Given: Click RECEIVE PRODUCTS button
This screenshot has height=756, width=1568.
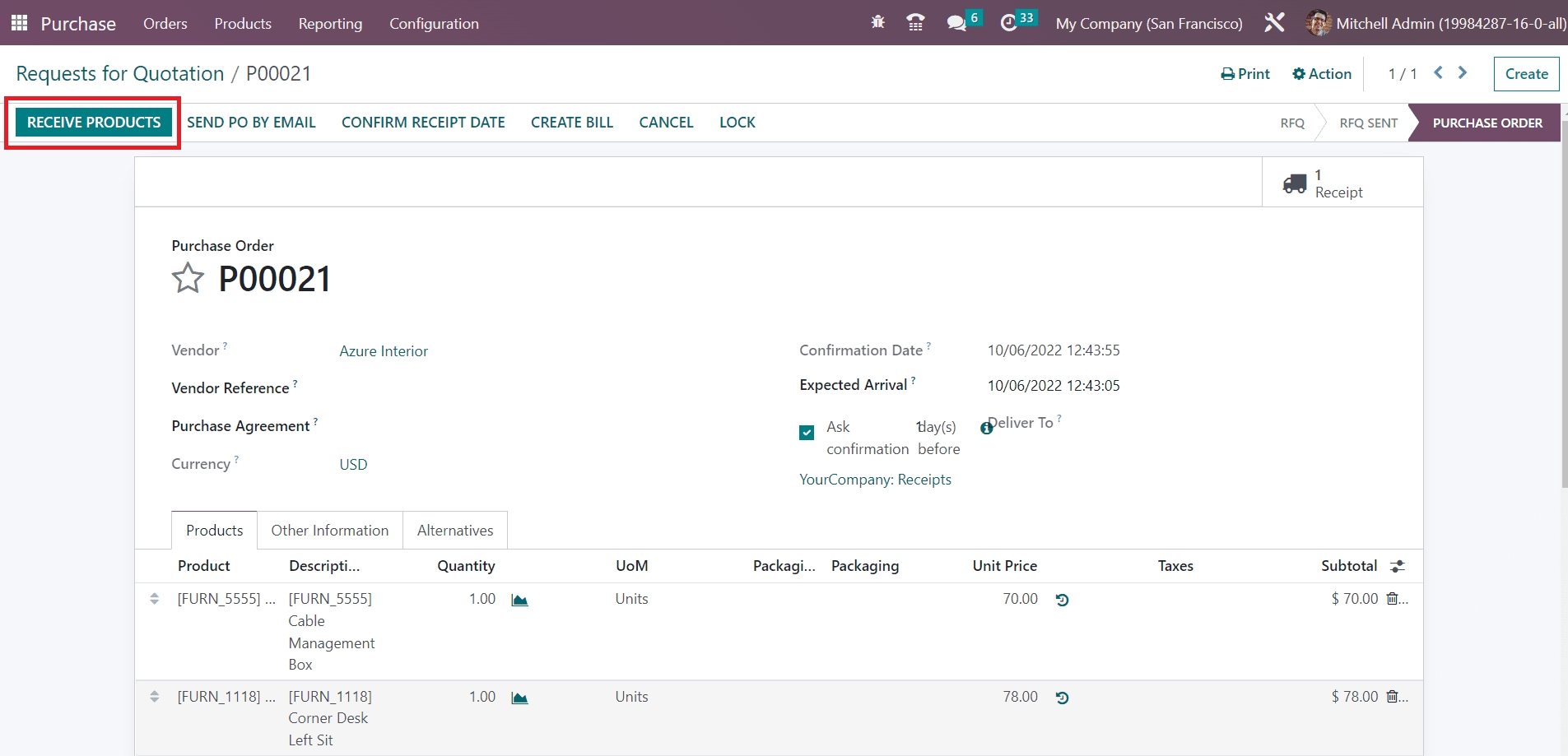Looking at the screenshot, I should [x=94, y=122].
